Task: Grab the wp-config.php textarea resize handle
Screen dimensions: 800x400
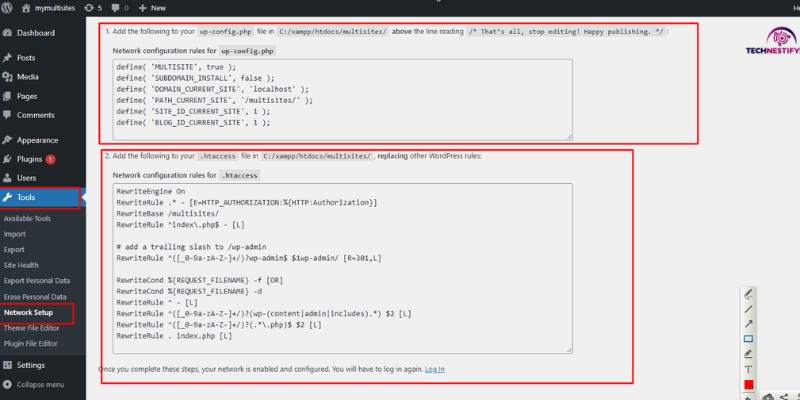Action: 569,136
